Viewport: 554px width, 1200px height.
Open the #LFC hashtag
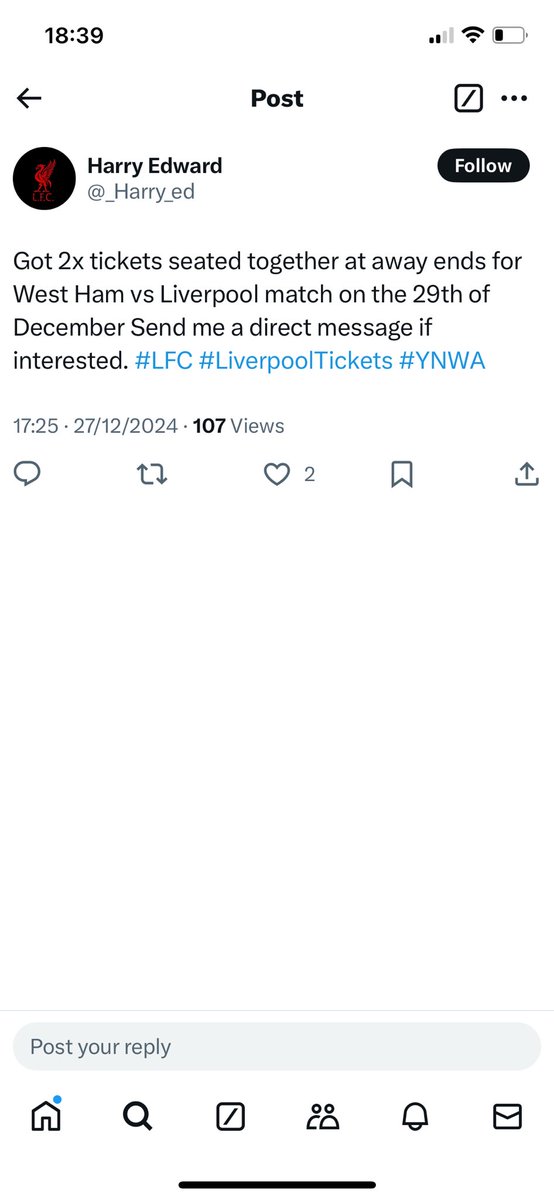(x=164, y=361)
